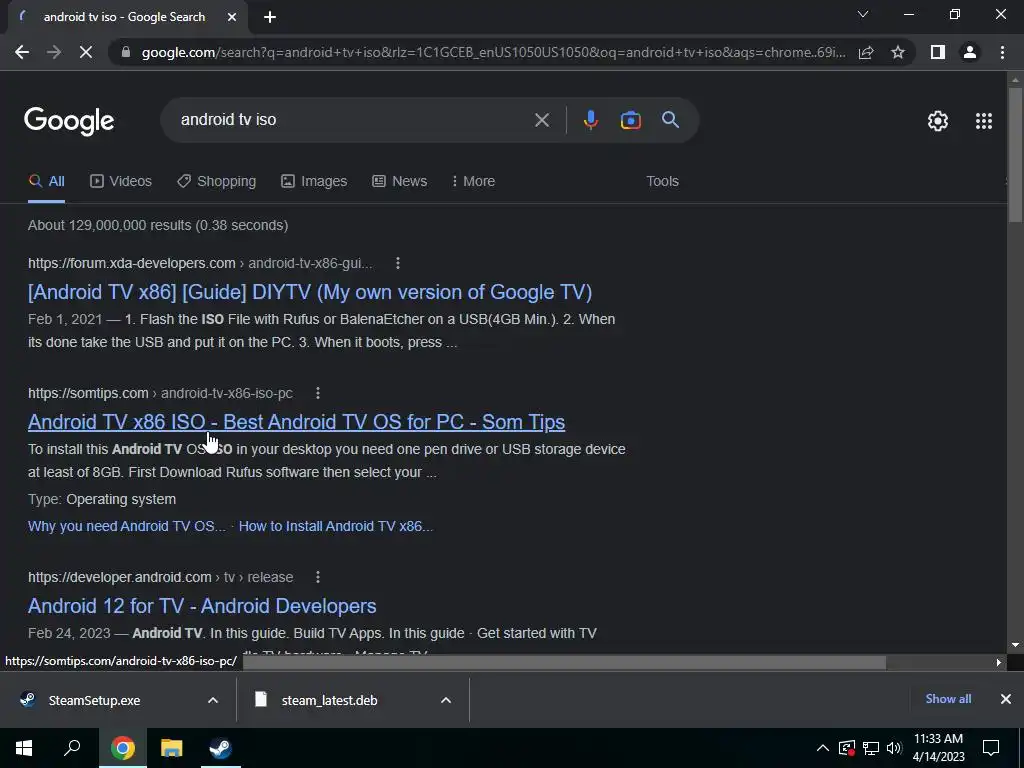Viewport: 1024px width, 768px height.
Task: Close the downloads bar
Action: click(x=1006, y=699)
